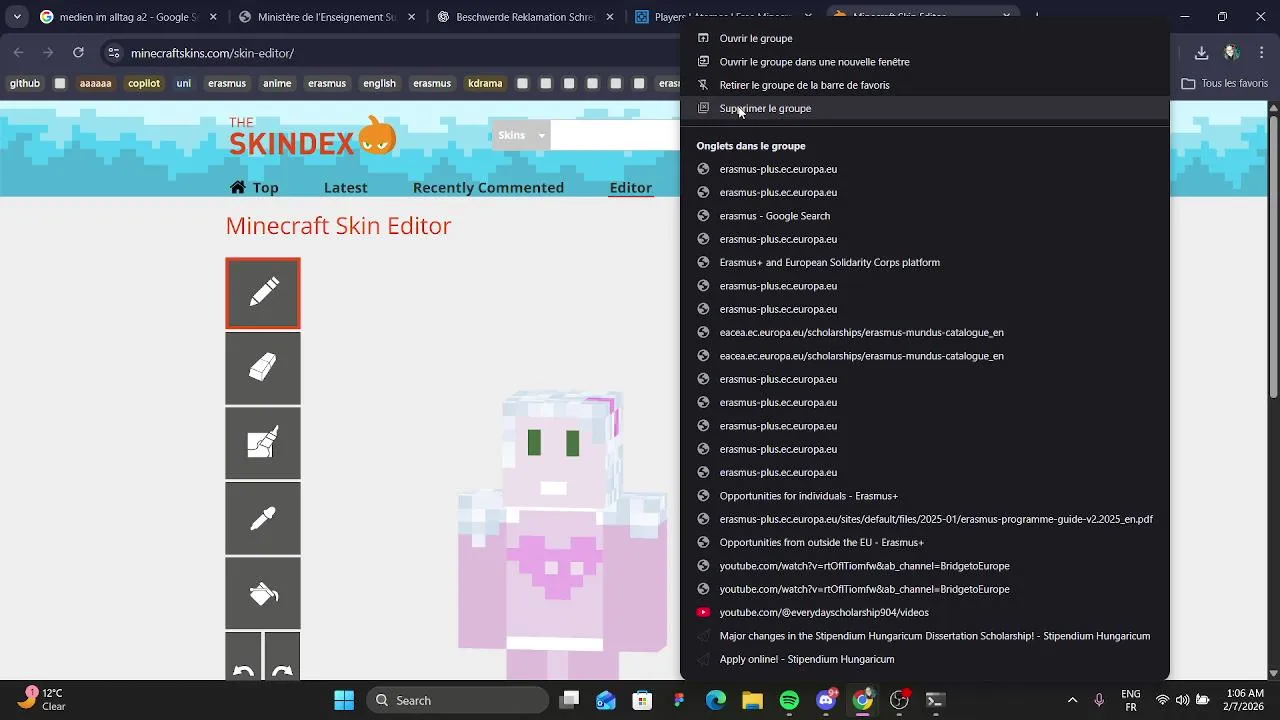The image size is (1280, 720).
Task: Open the anime bookmark group
Action: coord(277,84)
